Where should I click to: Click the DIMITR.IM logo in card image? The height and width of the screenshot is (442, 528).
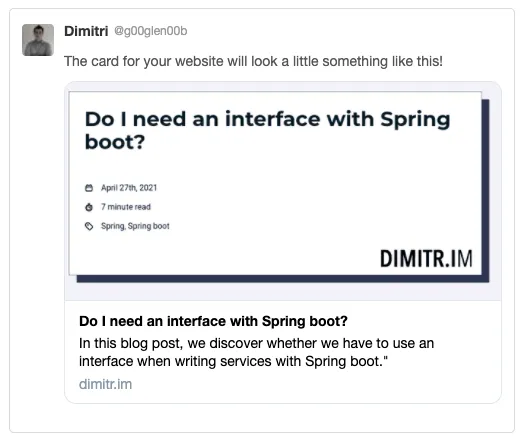click(x=426, y=259)
